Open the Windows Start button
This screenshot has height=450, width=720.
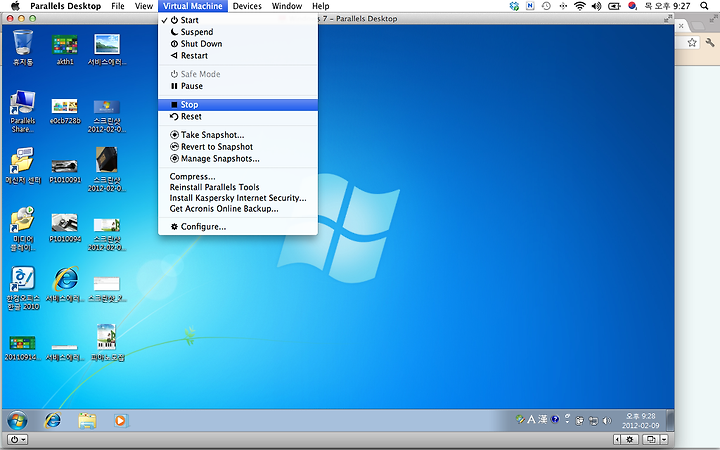click(17, 420)
